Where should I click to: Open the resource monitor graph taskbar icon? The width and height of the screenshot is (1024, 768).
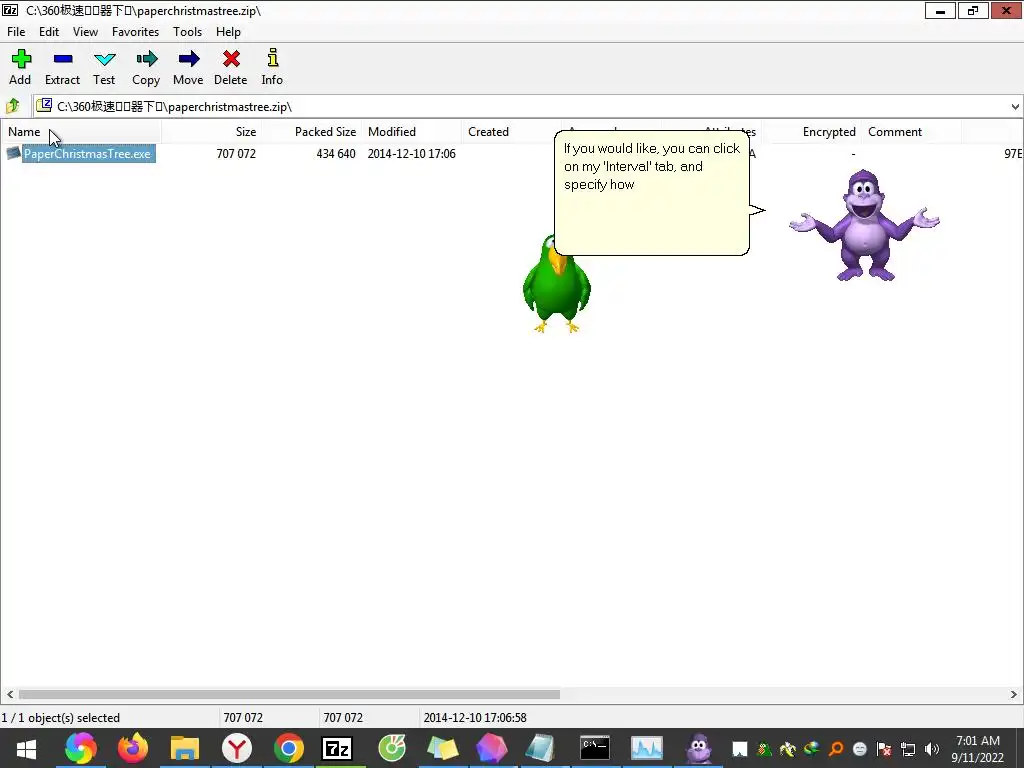coord(647,748)
